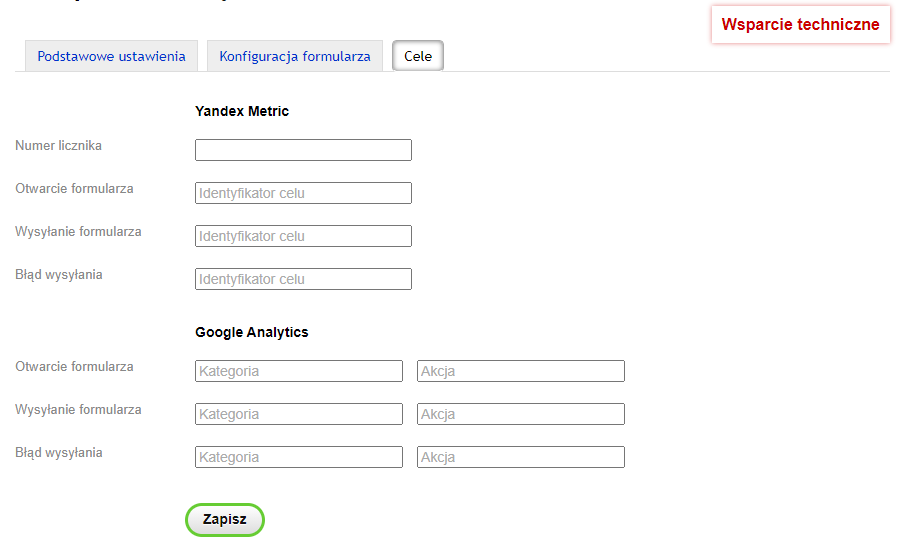Image resolution: width=899 pixels, height=556 pixels.
Task: Click Wysyłanie formularza label under Yandex Metric
Action: click(x=78, y=232)
